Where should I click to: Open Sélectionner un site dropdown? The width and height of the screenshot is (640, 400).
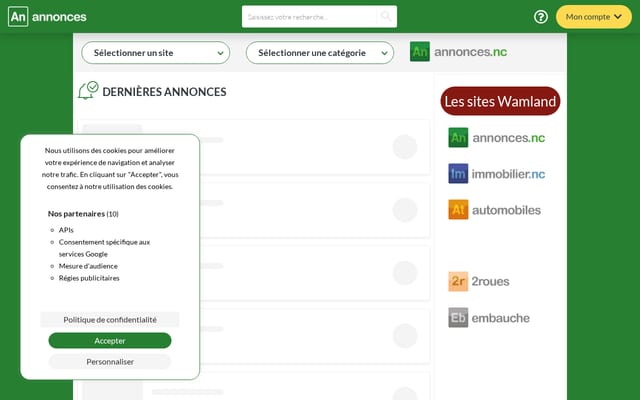156,53
